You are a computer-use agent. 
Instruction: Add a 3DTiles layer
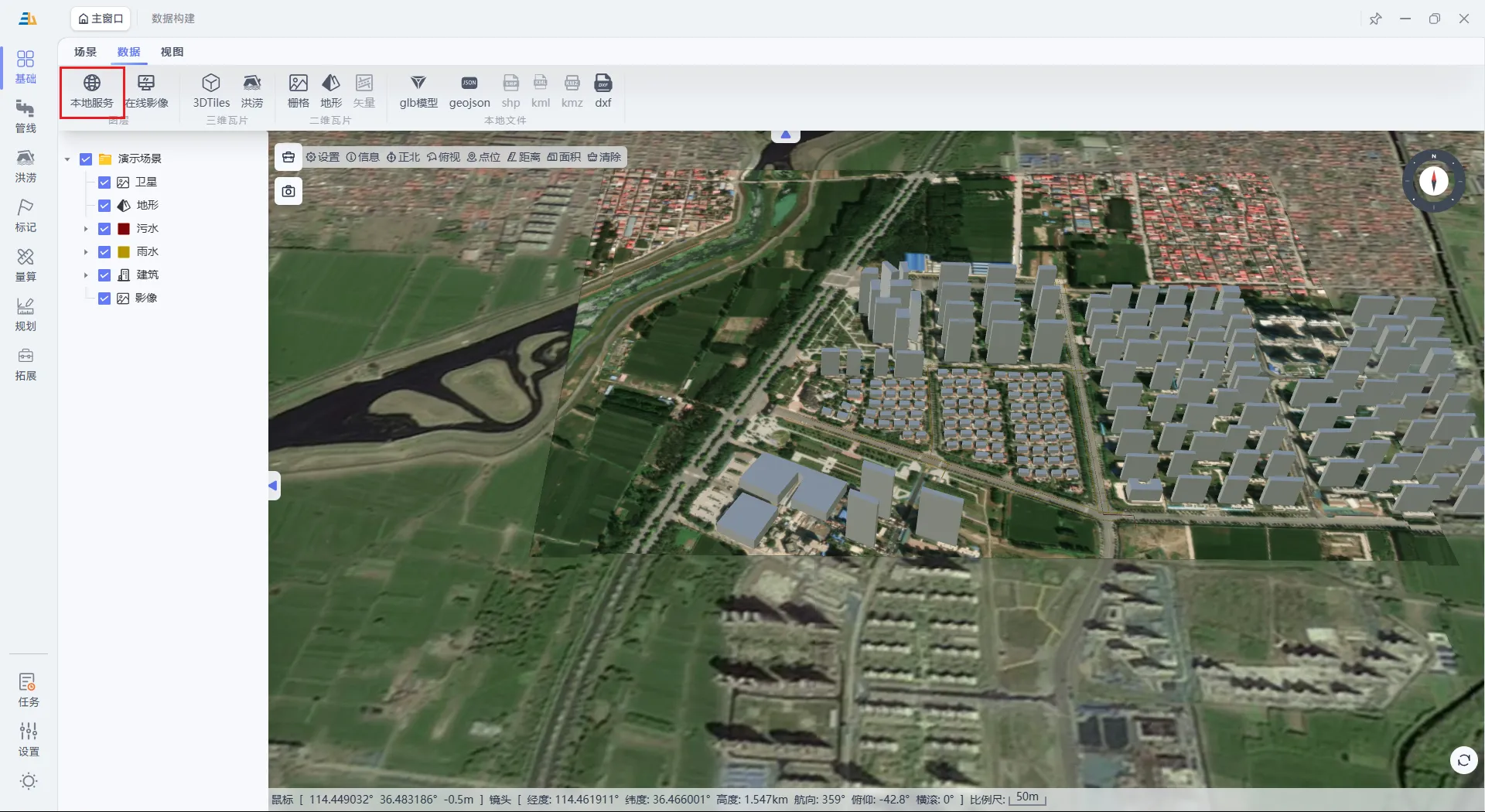(x=211, y=91)
